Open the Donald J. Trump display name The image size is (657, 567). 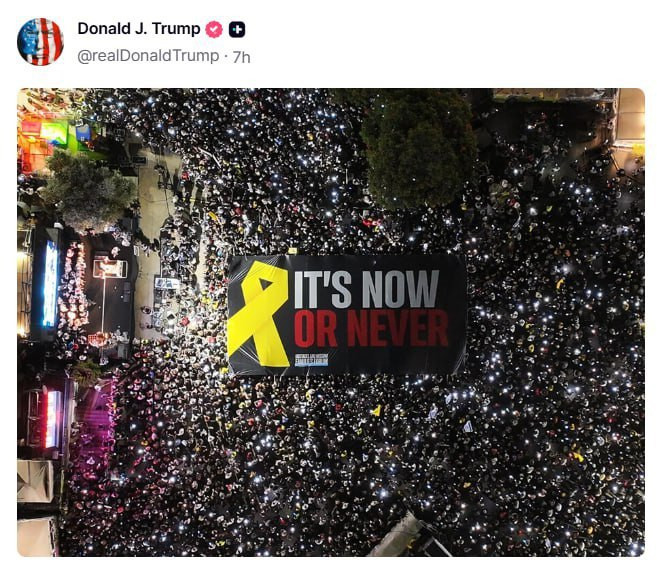[139, 29]
